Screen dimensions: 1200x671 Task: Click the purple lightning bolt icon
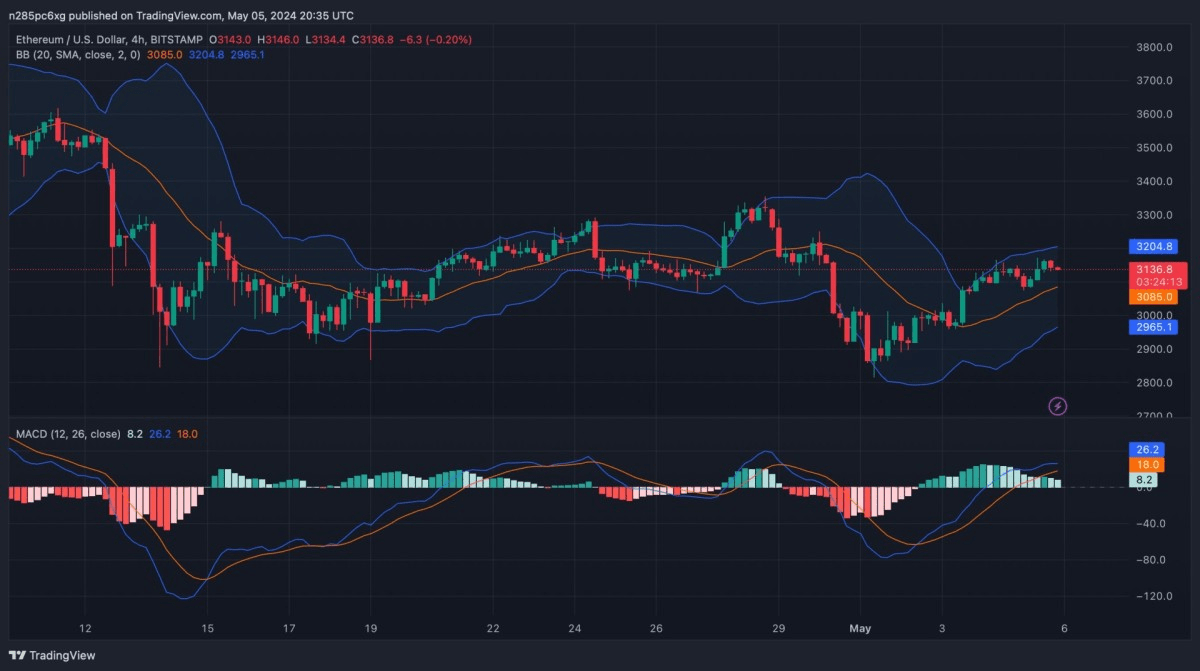1057,405
